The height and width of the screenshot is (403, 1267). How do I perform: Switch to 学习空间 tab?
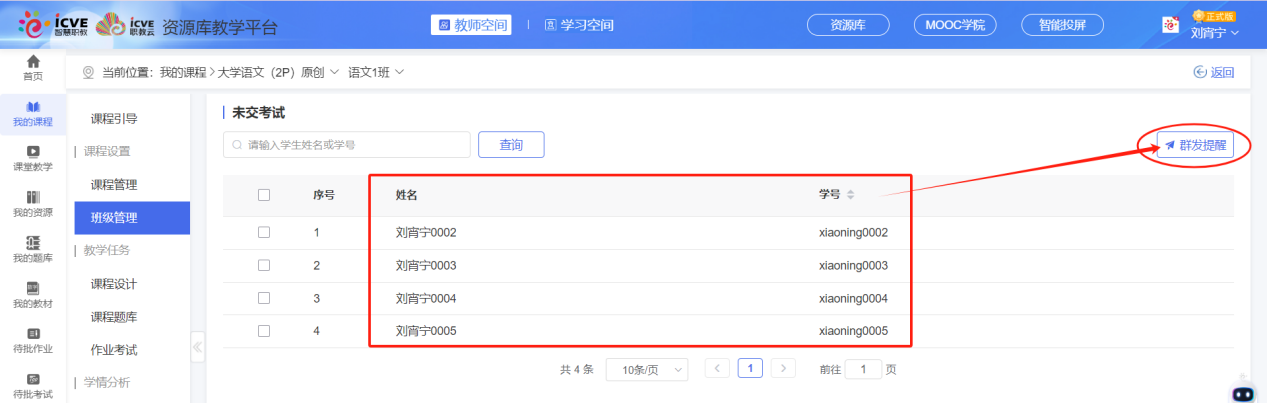click(579, 25)
